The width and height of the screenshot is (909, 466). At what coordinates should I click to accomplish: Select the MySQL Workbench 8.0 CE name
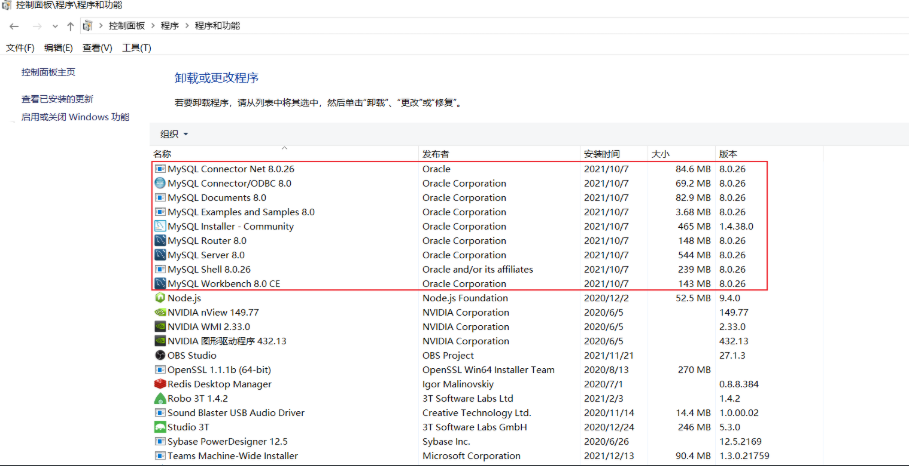[x=224, y=284]
